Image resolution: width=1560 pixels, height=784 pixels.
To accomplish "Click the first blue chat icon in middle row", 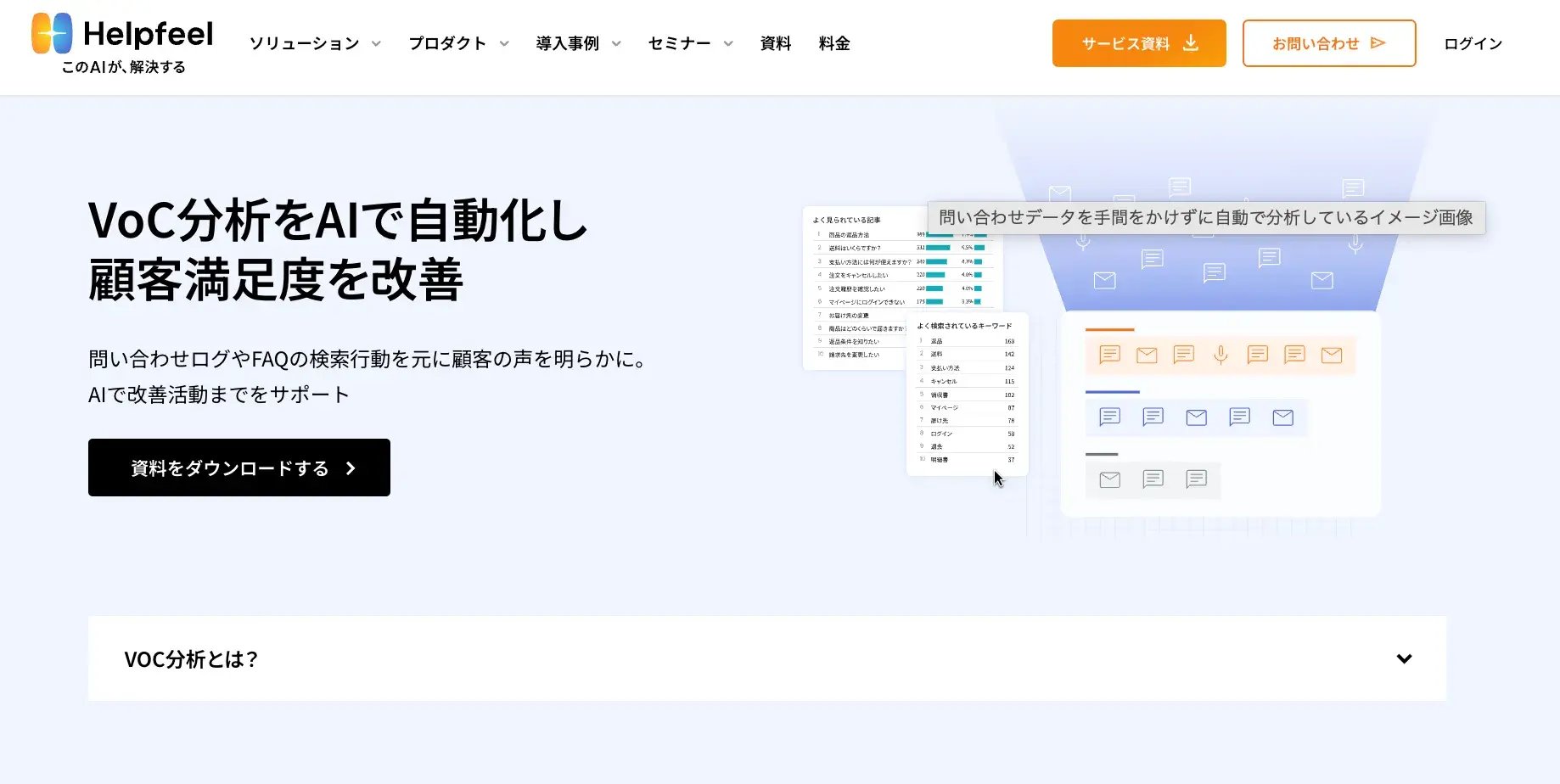I will click(1109, 417).
